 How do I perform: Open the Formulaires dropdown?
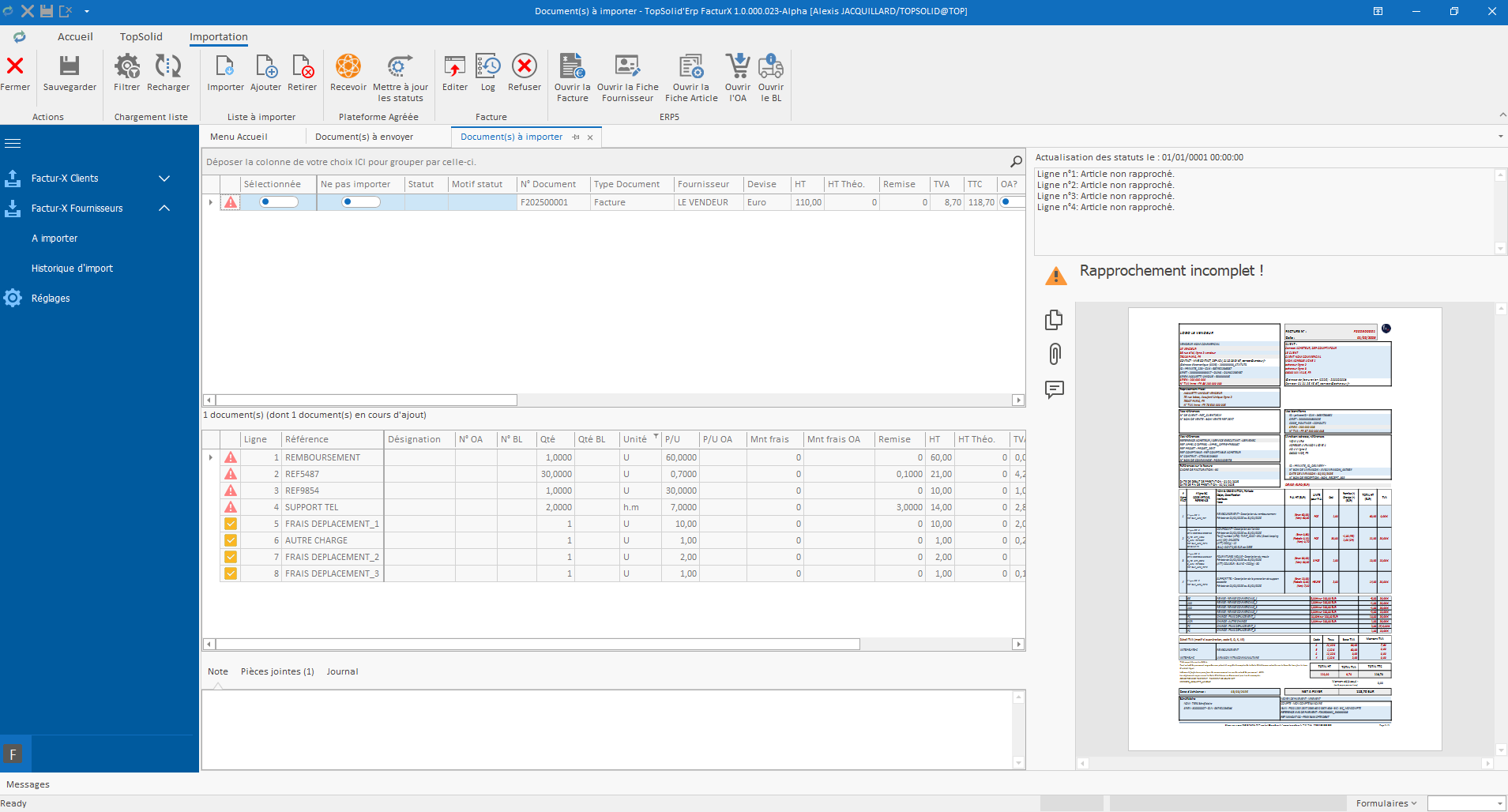click(1386, 803)
